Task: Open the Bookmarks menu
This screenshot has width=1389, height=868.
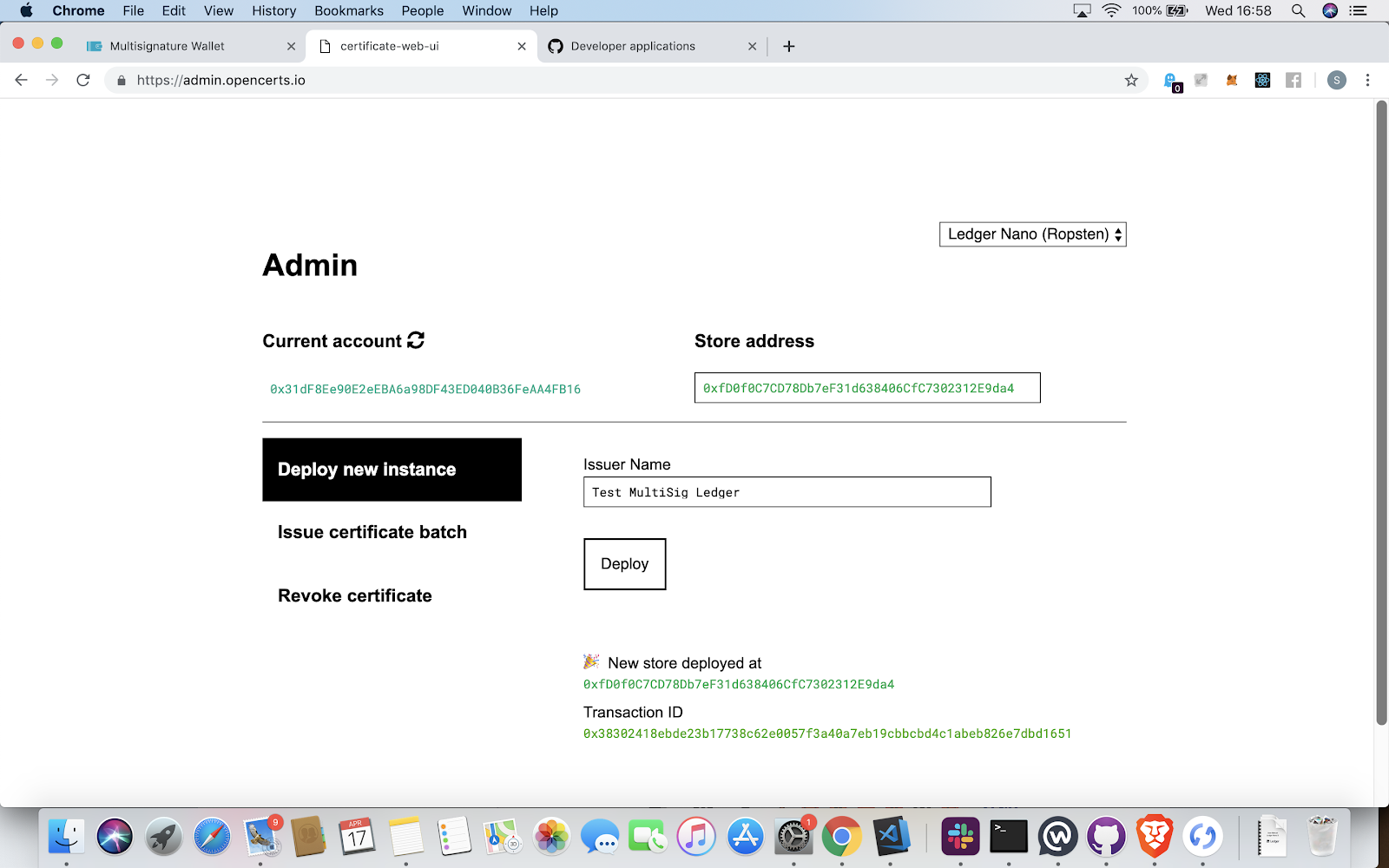Action: point(348,10)
